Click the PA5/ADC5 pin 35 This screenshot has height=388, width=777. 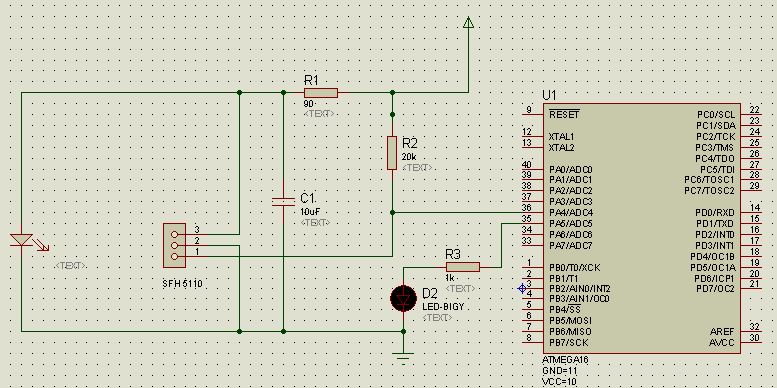[533, 223]
